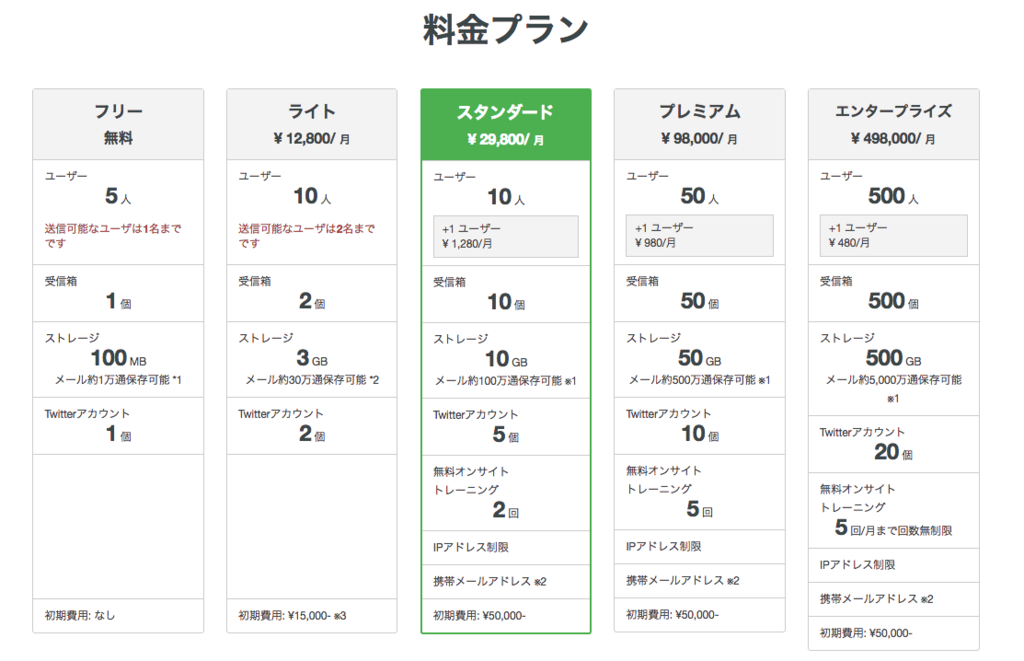Click the ¥12,800/月 price text
Image resolution: width=1024 pixels, height=661 pixels.
(x=312, y=138)
